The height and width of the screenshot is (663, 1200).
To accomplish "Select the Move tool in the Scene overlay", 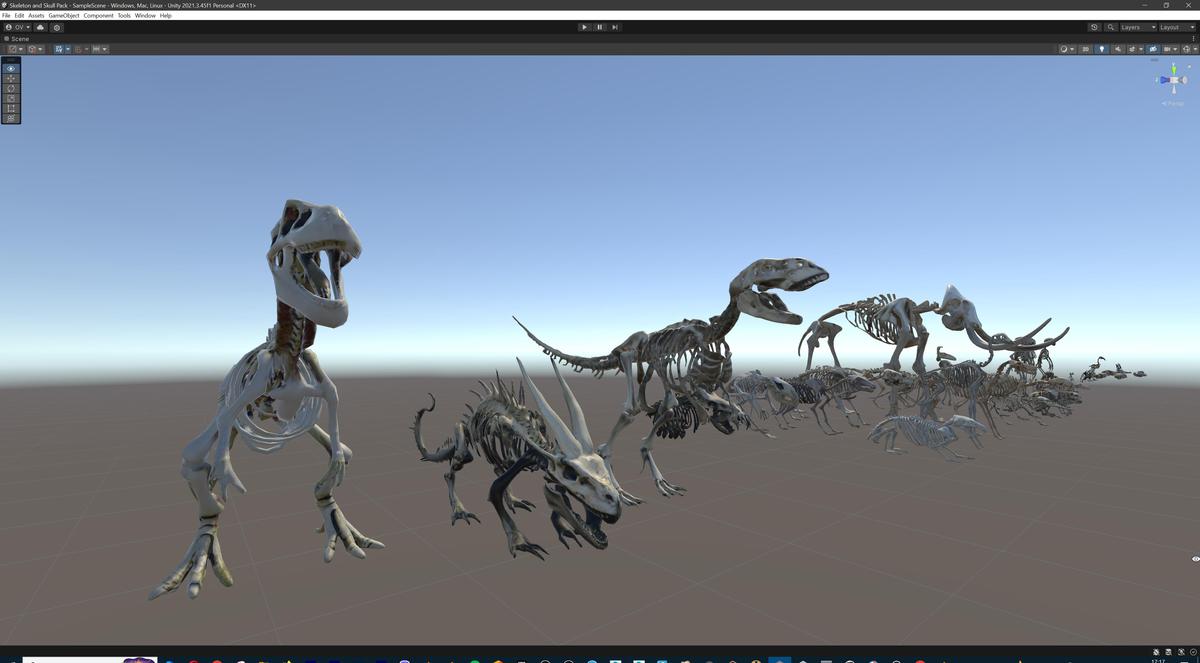I will pyautogui.click(x=10, y=78).
